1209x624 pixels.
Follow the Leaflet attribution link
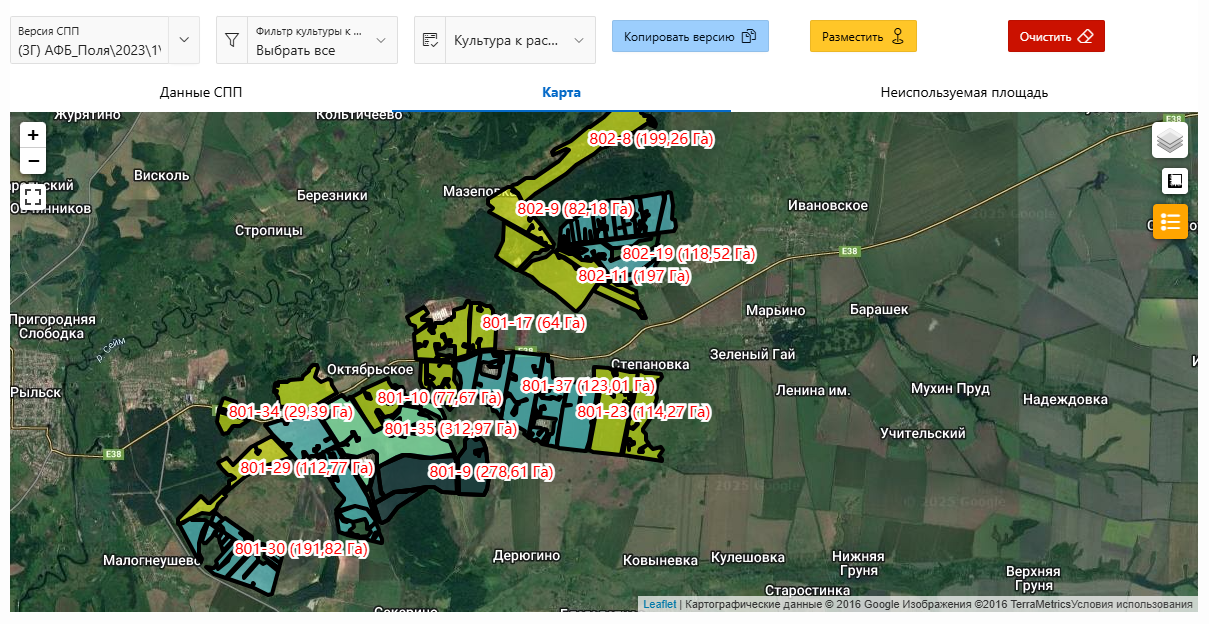tap(659, 605)
